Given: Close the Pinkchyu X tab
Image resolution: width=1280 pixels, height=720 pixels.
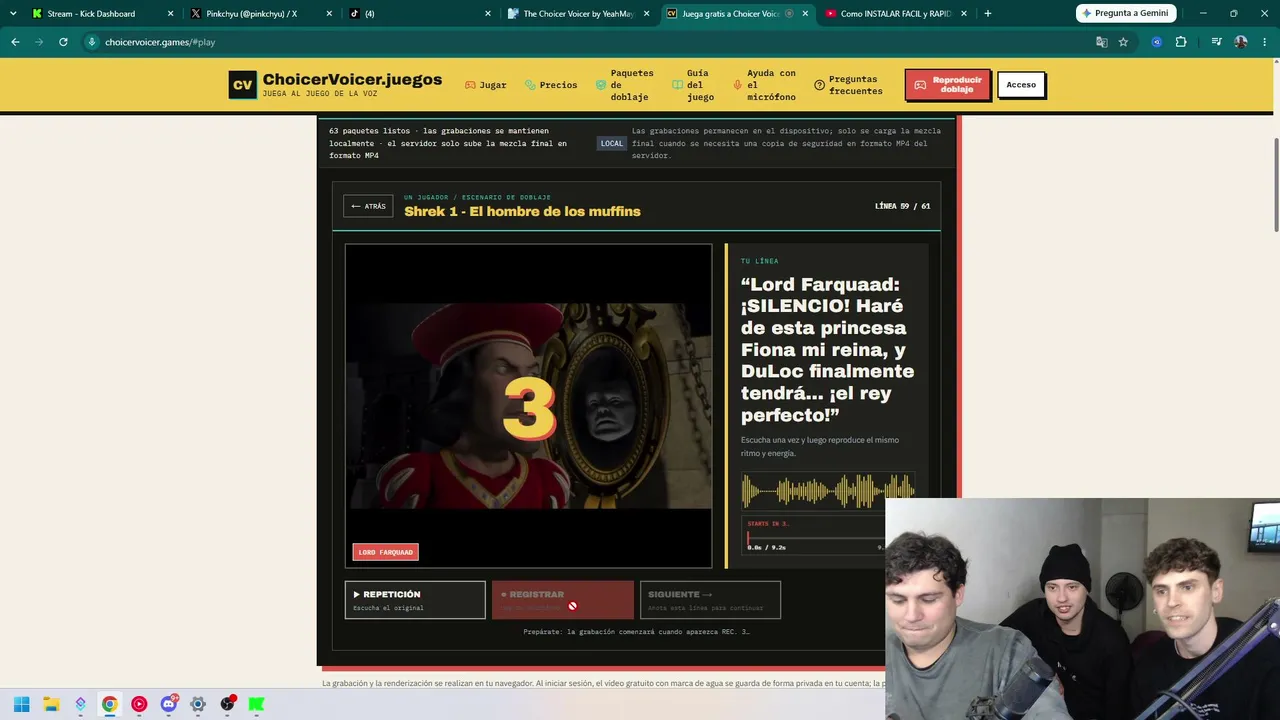Looking at the screenshot, I should 329,14.
